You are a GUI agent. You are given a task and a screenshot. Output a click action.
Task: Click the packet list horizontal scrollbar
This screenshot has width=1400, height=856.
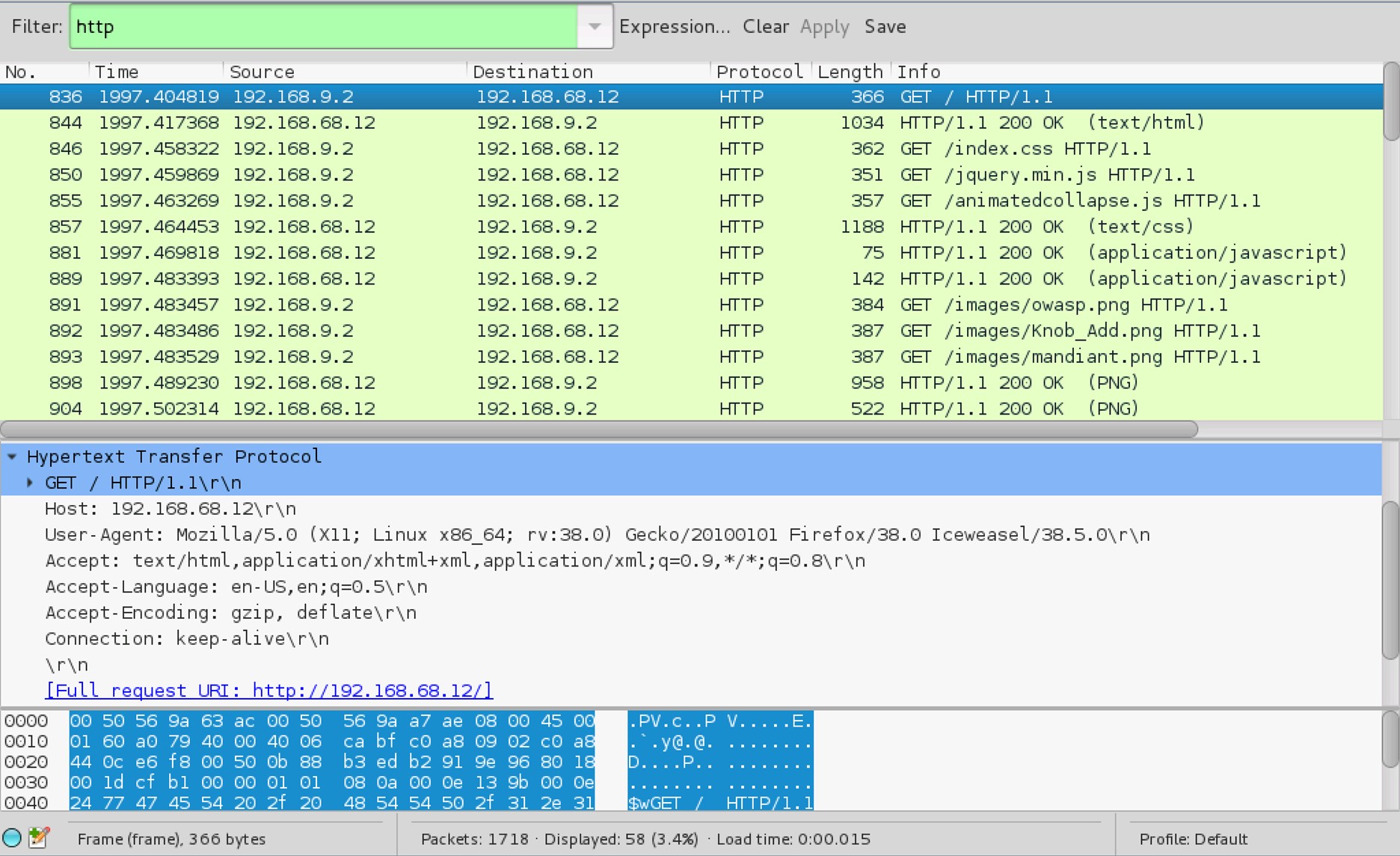(x=598, y=429)
